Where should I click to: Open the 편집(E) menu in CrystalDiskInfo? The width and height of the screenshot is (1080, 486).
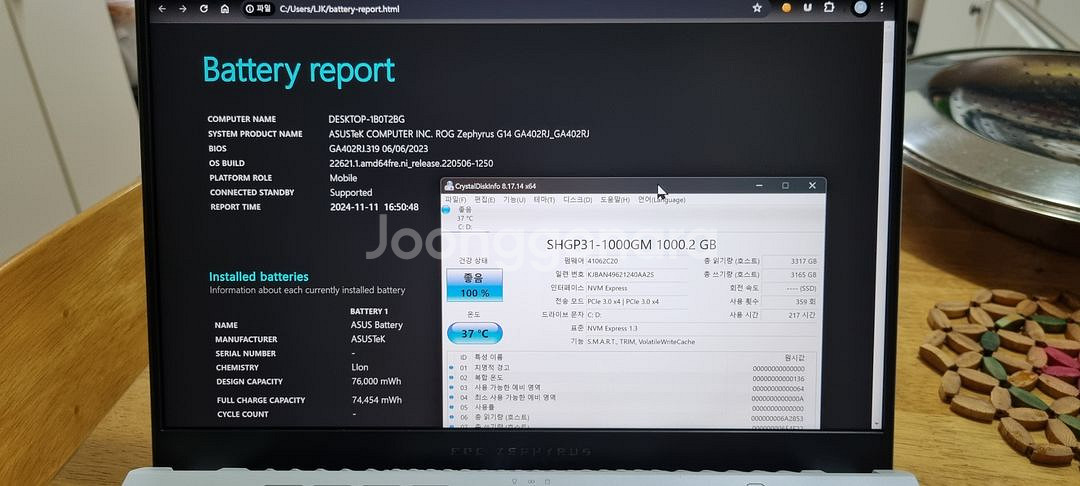click(485, 200)
